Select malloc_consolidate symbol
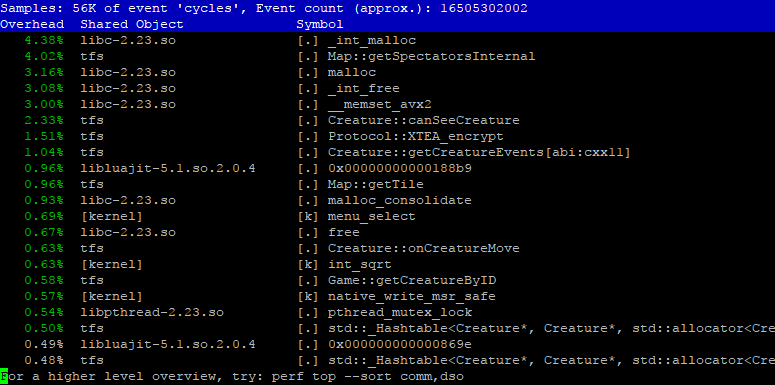This screenshot has width=775, height=385. [x=399, y=201]
